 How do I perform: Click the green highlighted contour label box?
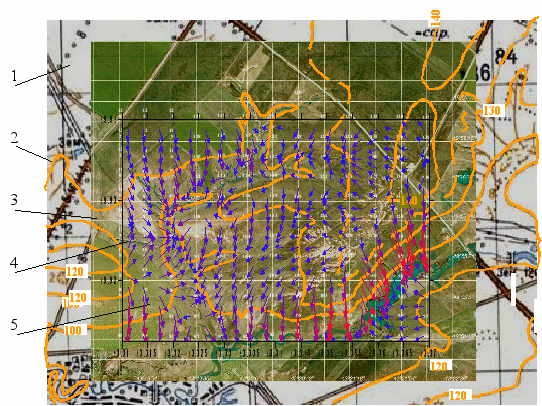coord(409,200)
